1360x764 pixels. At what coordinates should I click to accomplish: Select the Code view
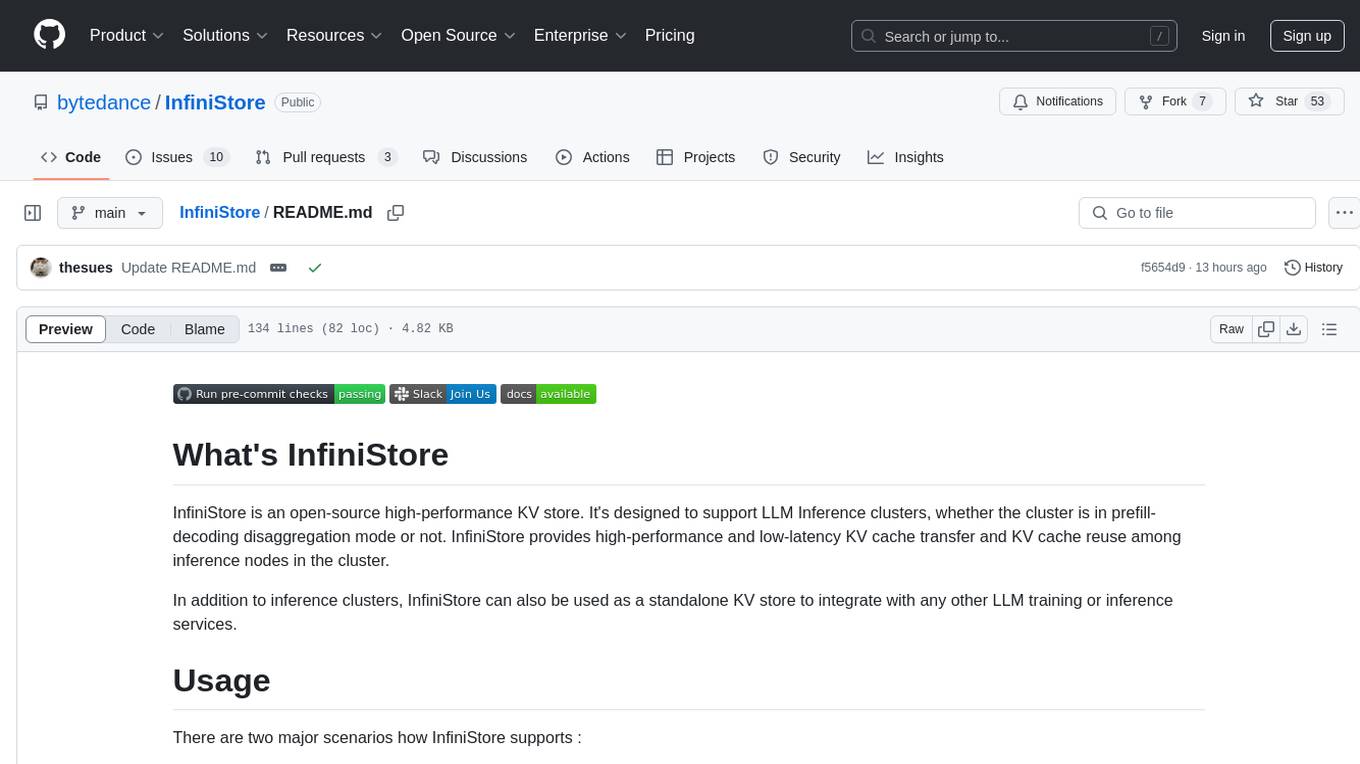pyautogui.click(x=138, y=329)
